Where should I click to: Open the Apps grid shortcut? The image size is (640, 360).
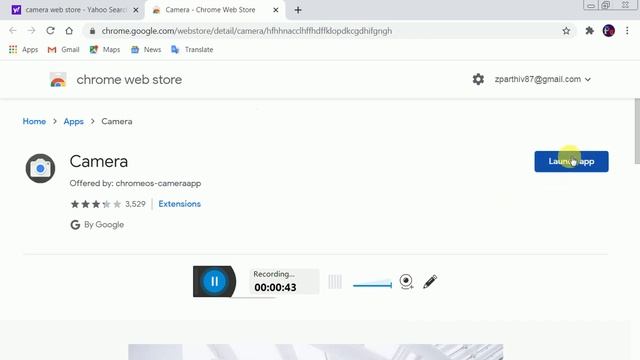click(x=23, y=49)
